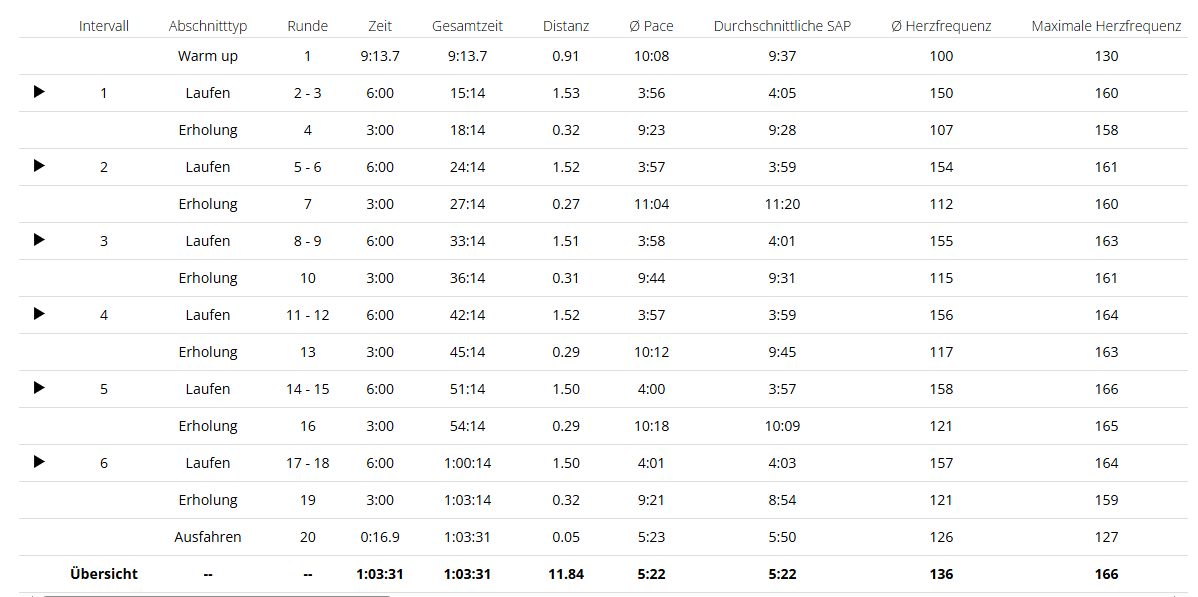Click the Maximale Herzfrequenz column header

pyautogui.click(x=1106, y=26)
